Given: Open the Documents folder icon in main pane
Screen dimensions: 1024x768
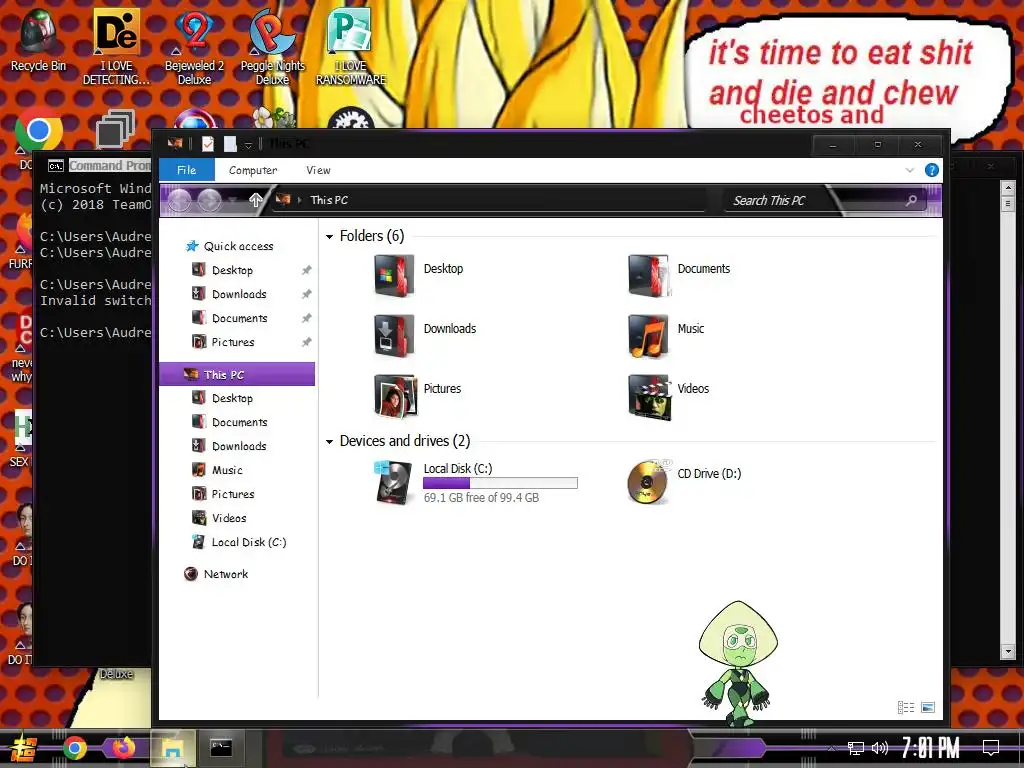Looking at the screenshot, I should click(649, 275).
